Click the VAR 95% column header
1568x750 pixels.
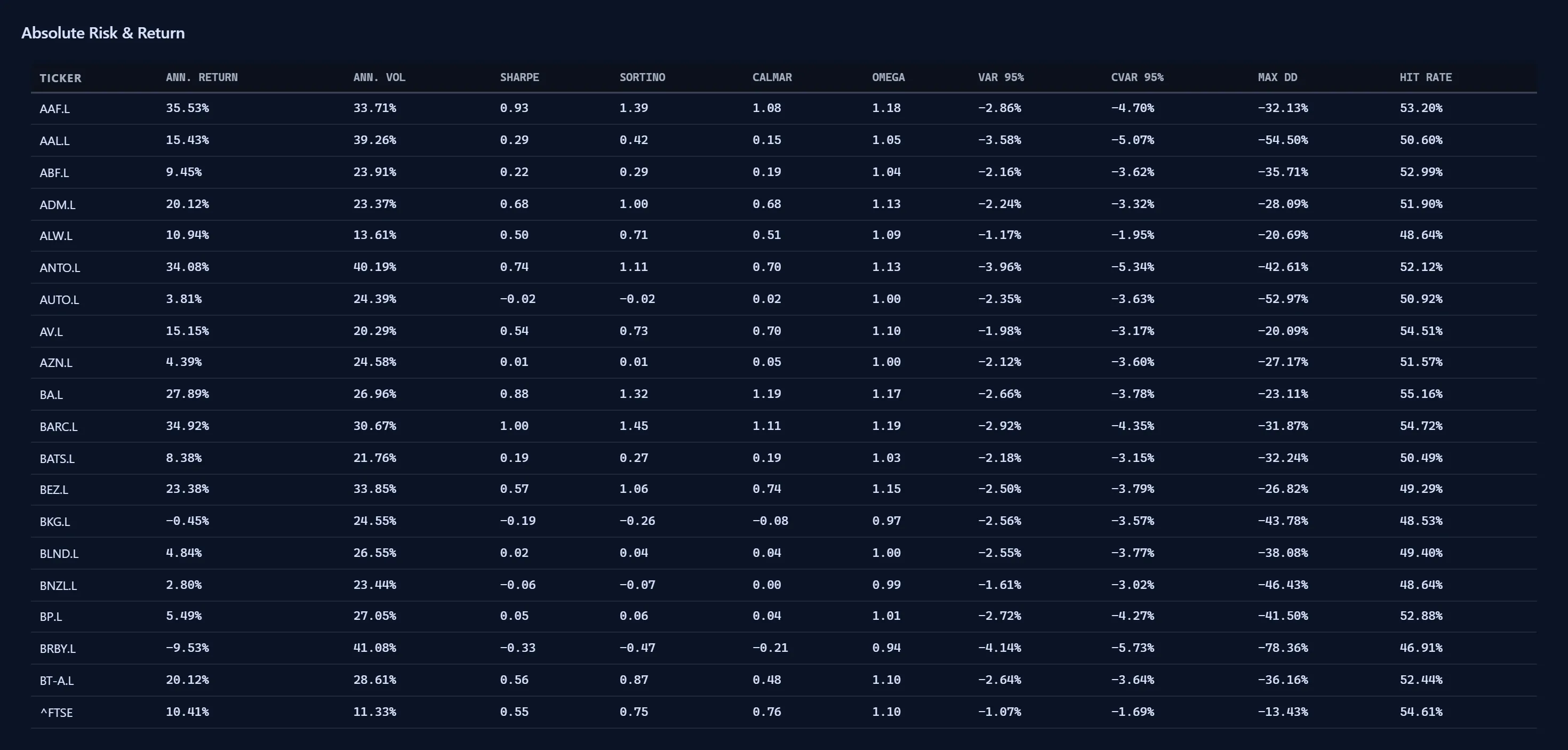pos(1001,77)
